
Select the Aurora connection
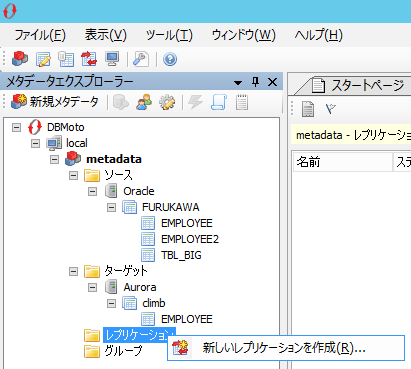click(x=140, y=287)
